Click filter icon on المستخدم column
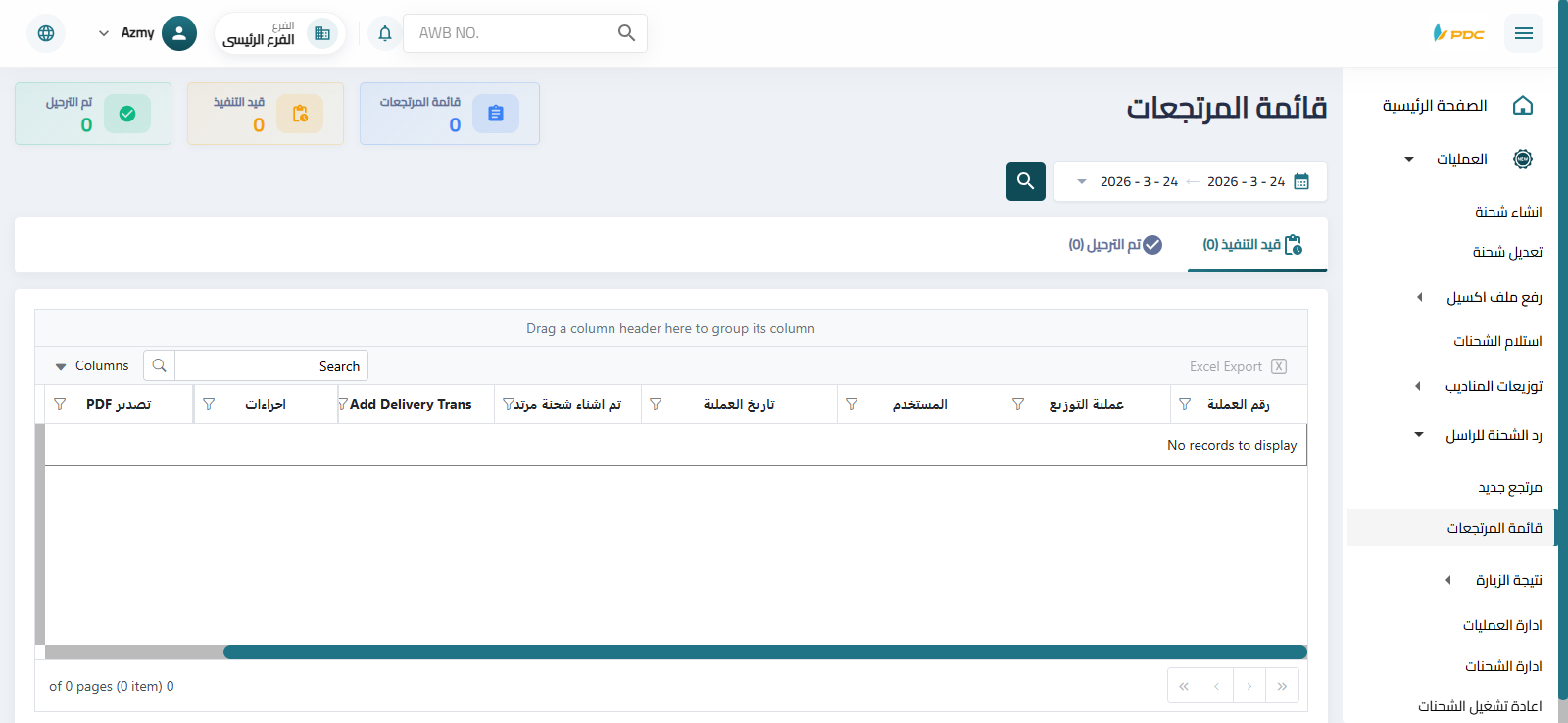 tap(852, 404)
